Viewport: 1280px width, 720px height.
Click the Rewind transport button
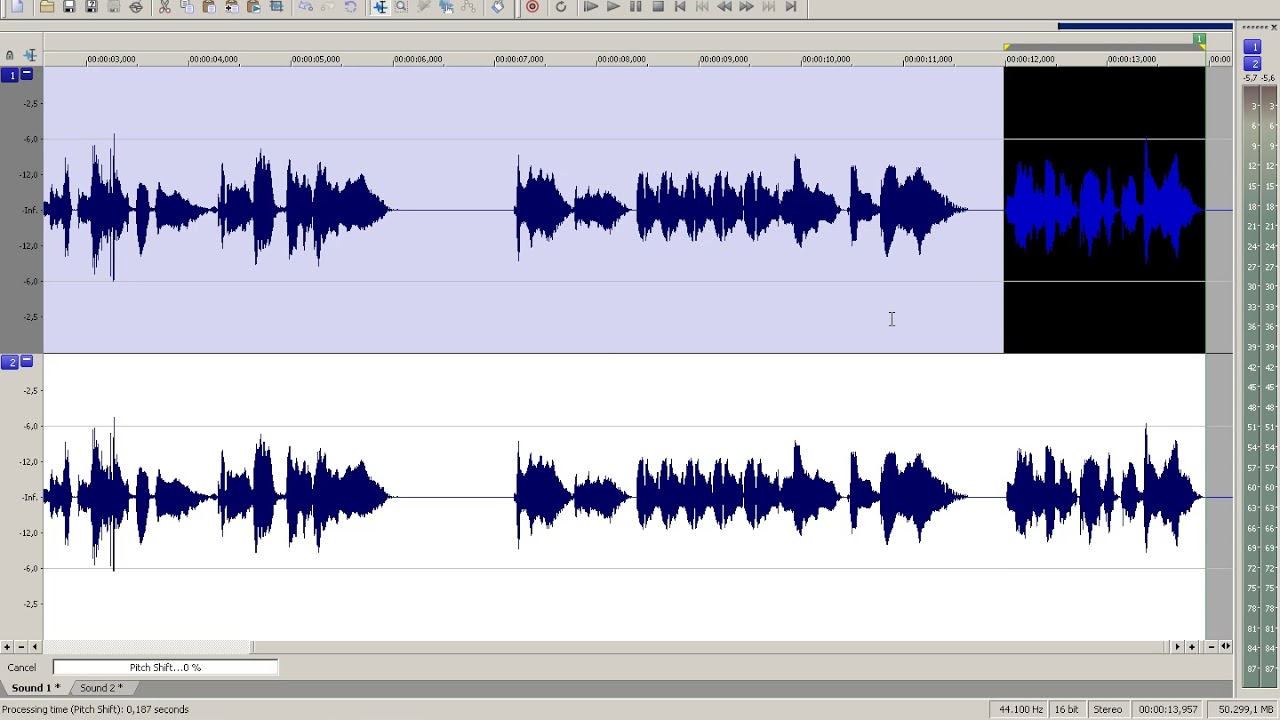[x=724, y=6]
